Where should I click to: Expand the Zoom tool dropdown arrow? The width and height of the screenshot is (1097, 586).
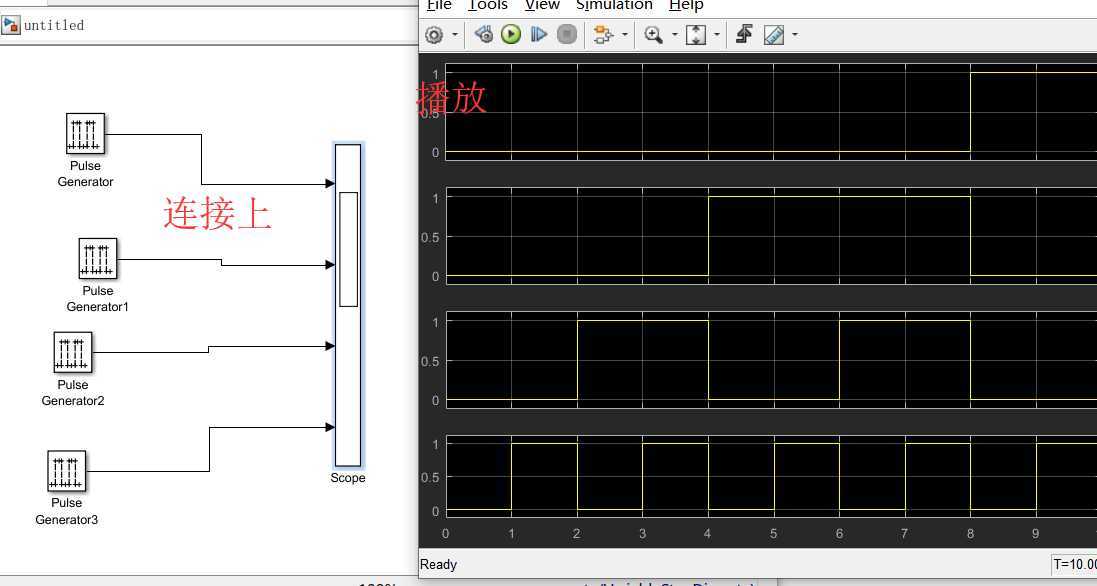pos(674,34)
